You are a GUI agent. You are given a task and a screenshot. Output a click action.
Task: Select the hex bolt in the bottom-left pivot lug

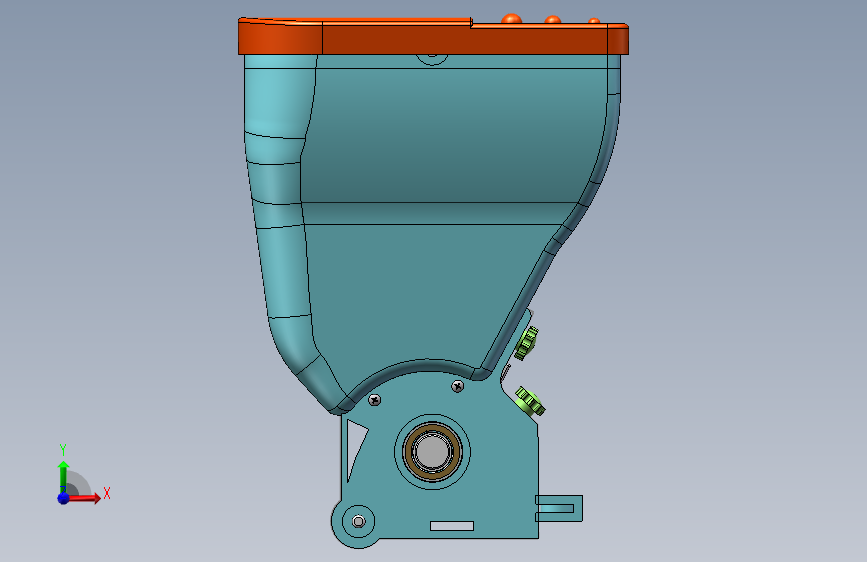[358, 522]
